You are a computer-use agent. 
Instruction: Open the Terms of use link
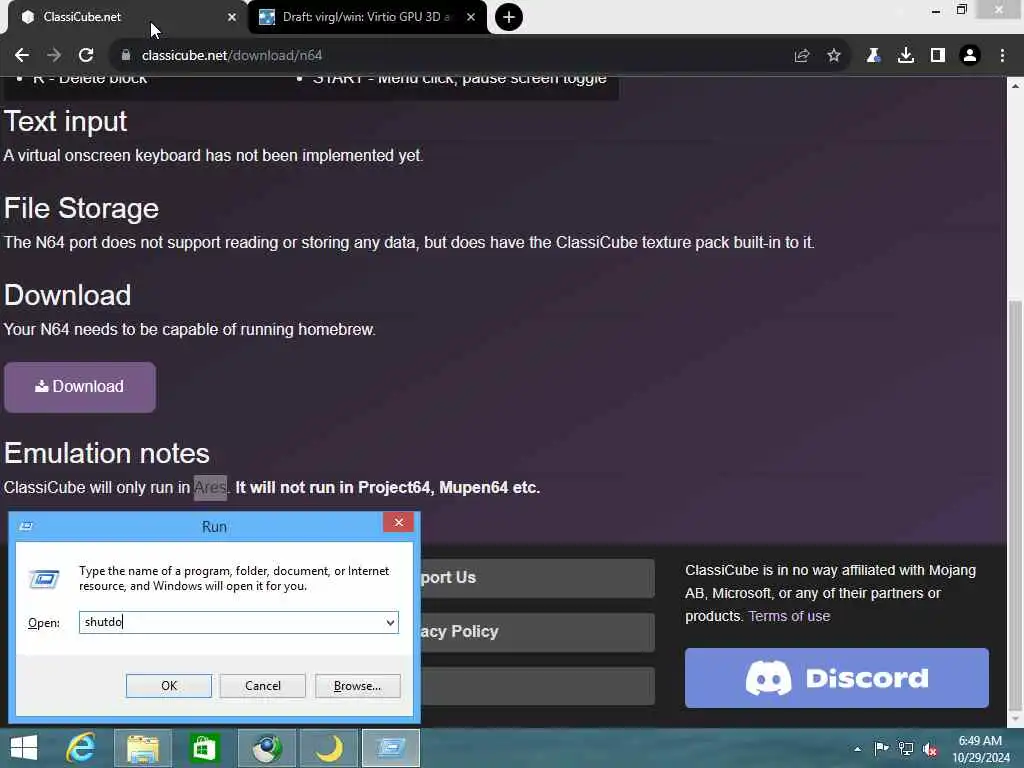(x=789, y=616)
